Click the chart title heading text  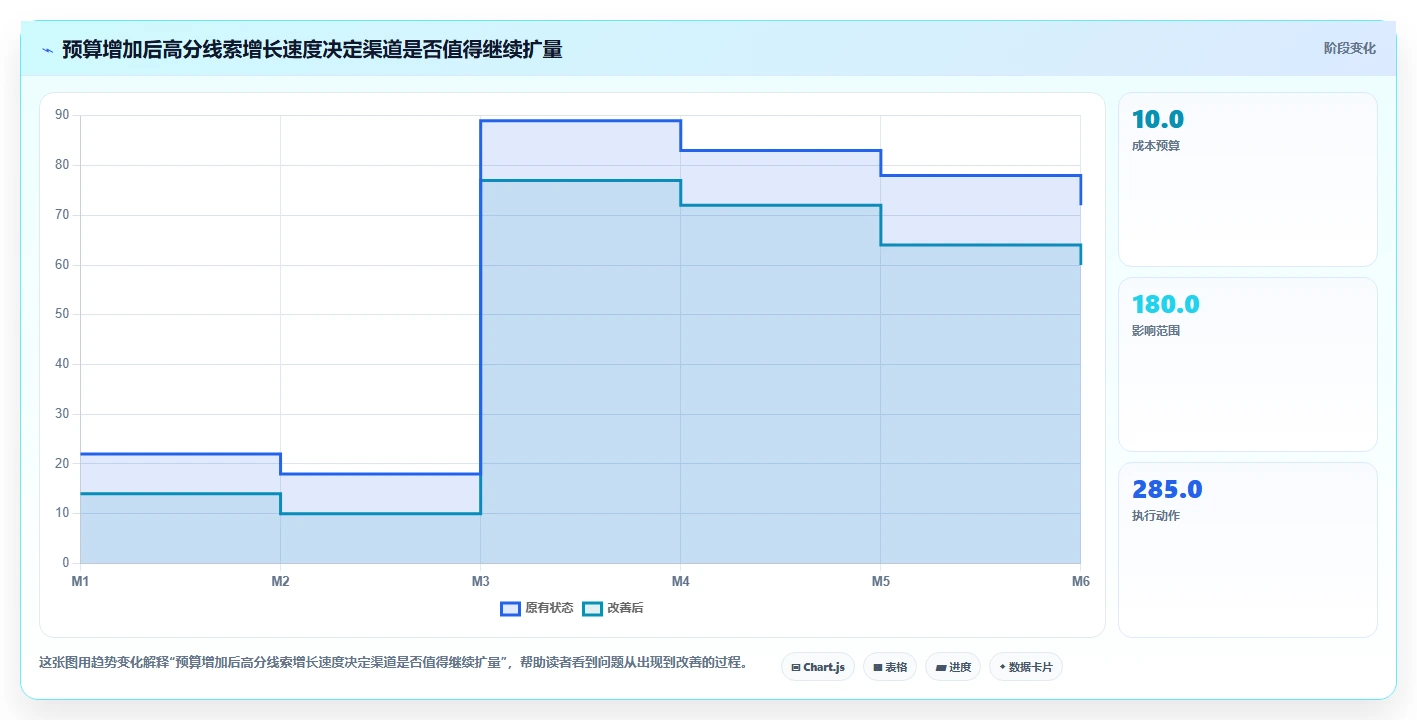tap(312, 49)
